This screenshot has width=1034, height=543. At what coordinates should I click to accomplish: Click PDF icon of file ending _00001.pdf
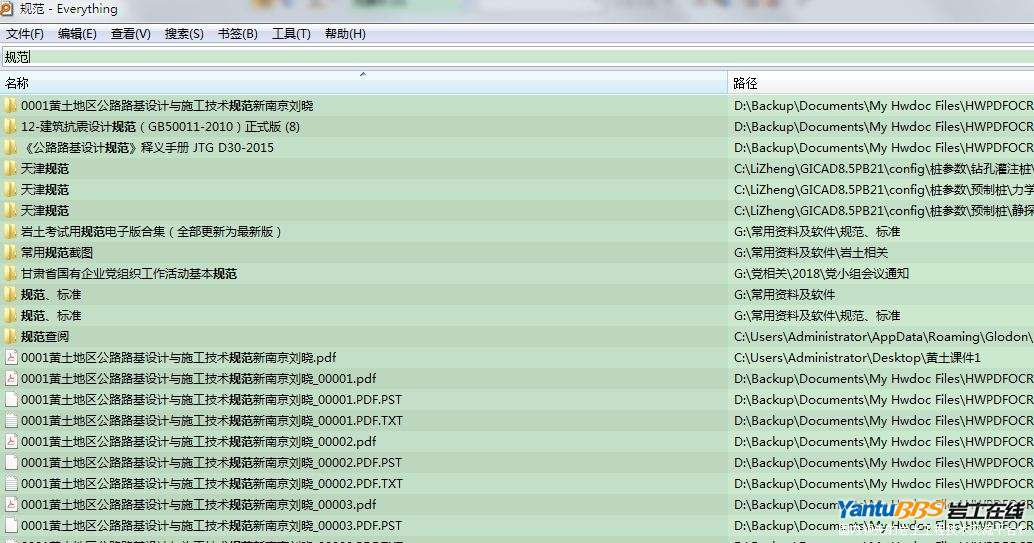coord(11,379)
